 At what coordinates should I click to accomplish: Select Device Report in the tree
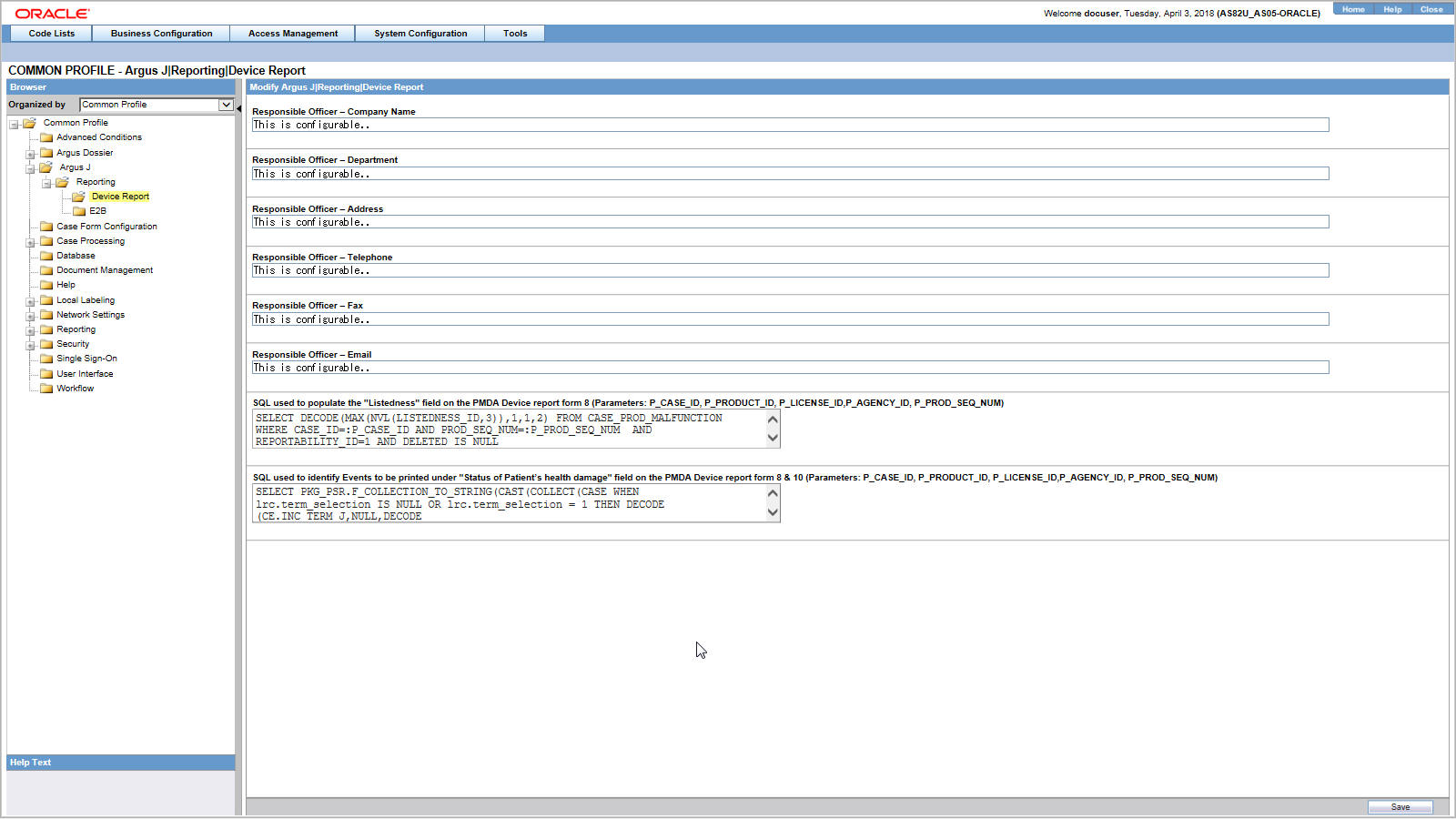[x=120, y=197]
